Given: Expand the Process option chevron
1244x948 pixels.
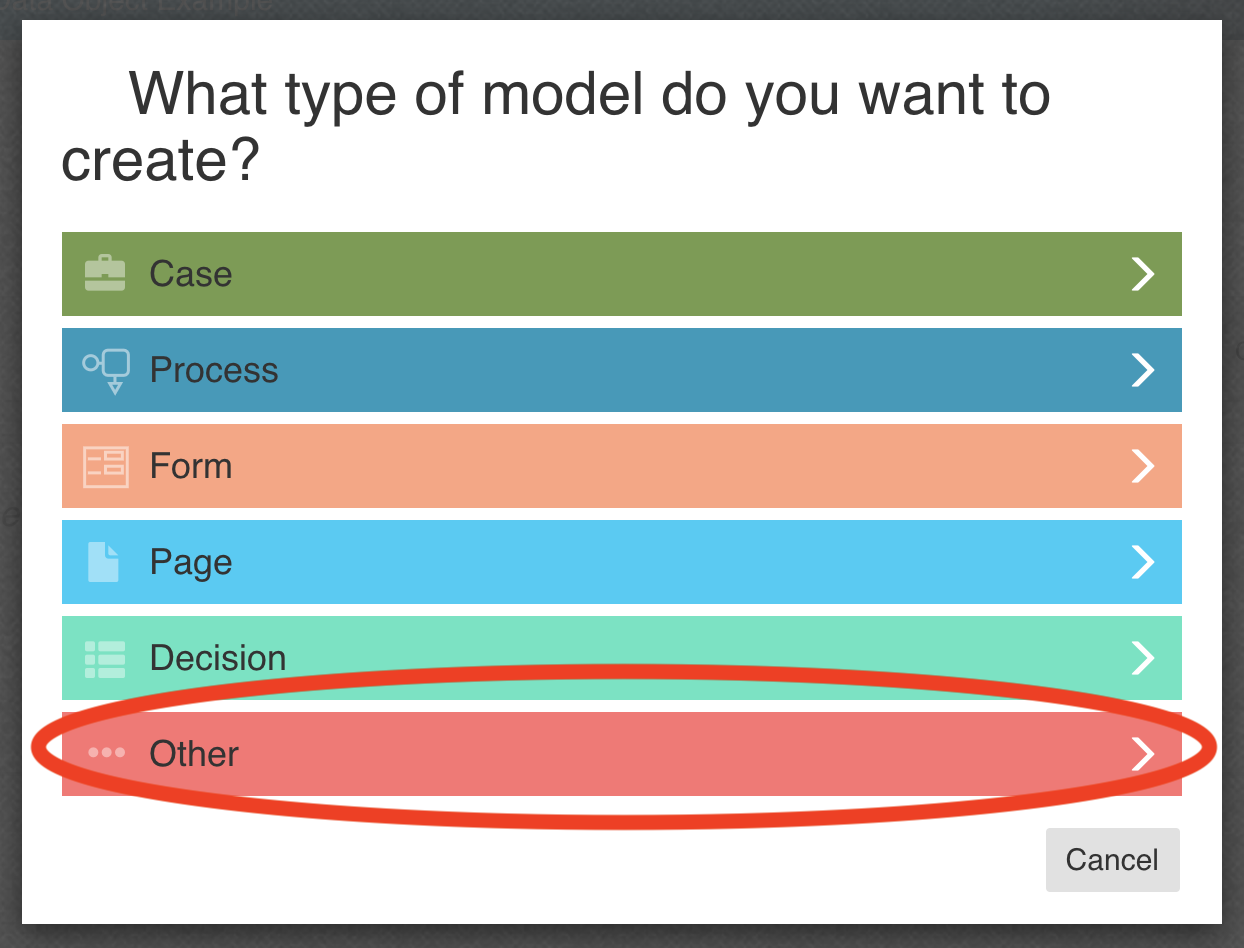Looking at the screenshot, I should pyautogui.click(x=1142, y=369).
